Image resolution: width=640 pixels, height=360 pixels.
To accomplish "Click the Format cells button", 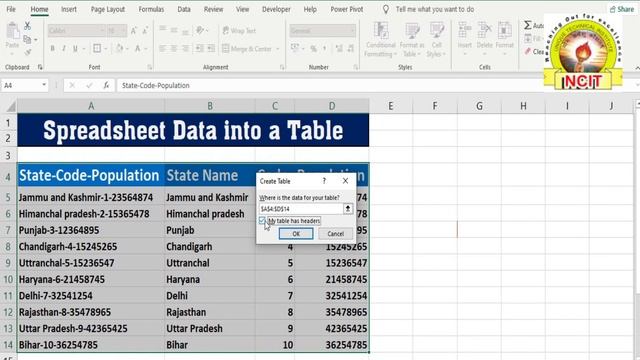I will (x=504, y=36).
